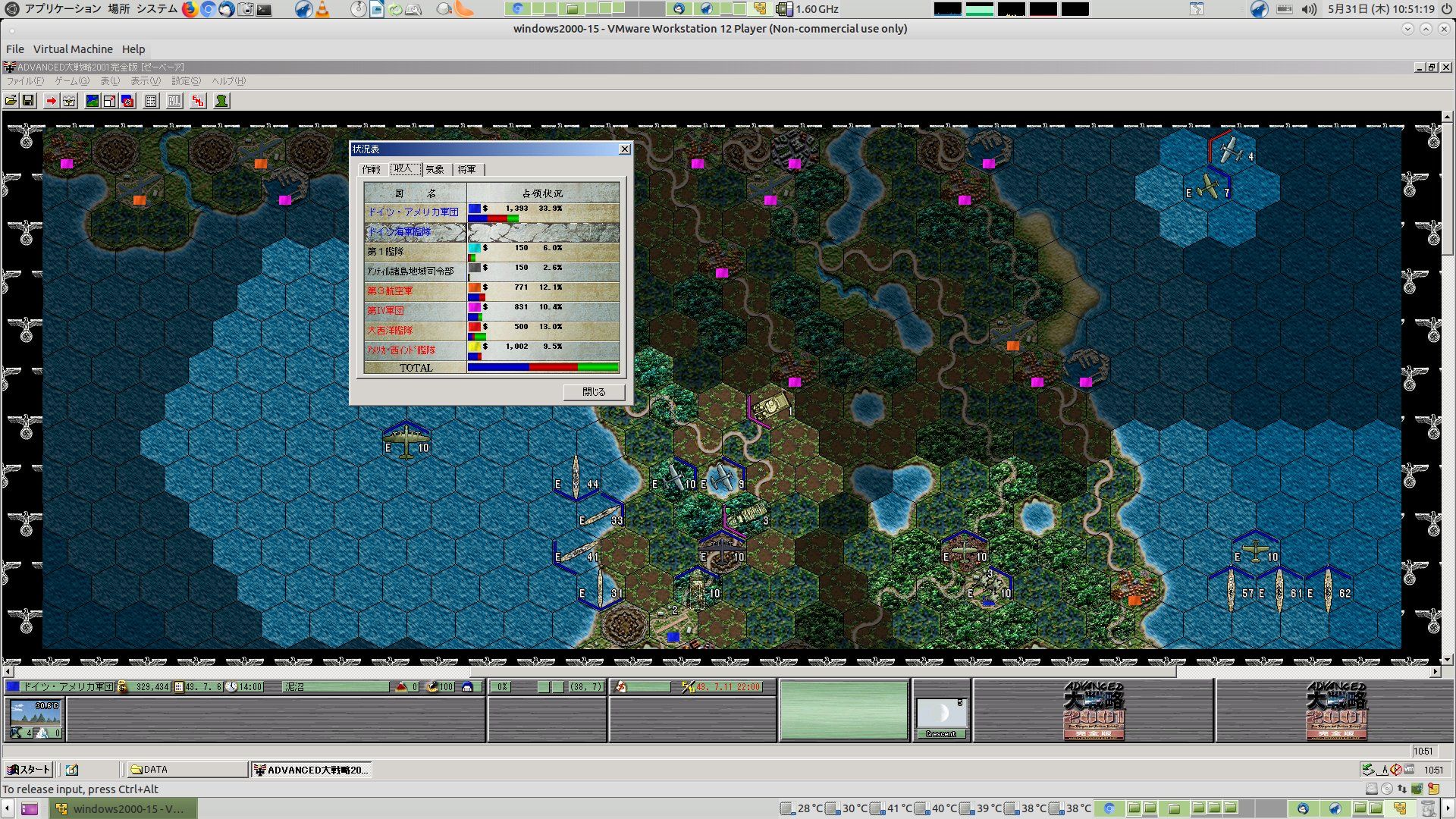Screen dimensions: 1456x819
Task: Select the warship unit numbered 62
Action: (x=1328, y=590)
